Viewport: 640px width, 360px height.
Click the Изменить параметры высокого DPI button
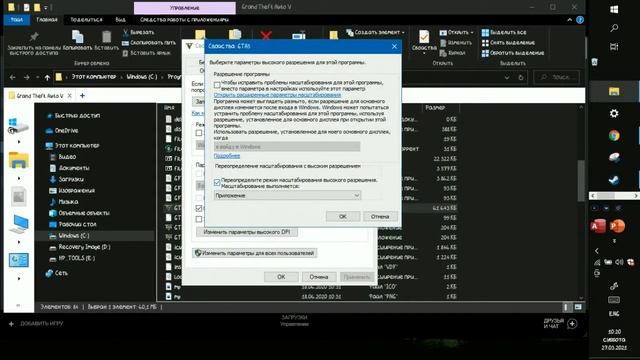[x=247, y=232]
